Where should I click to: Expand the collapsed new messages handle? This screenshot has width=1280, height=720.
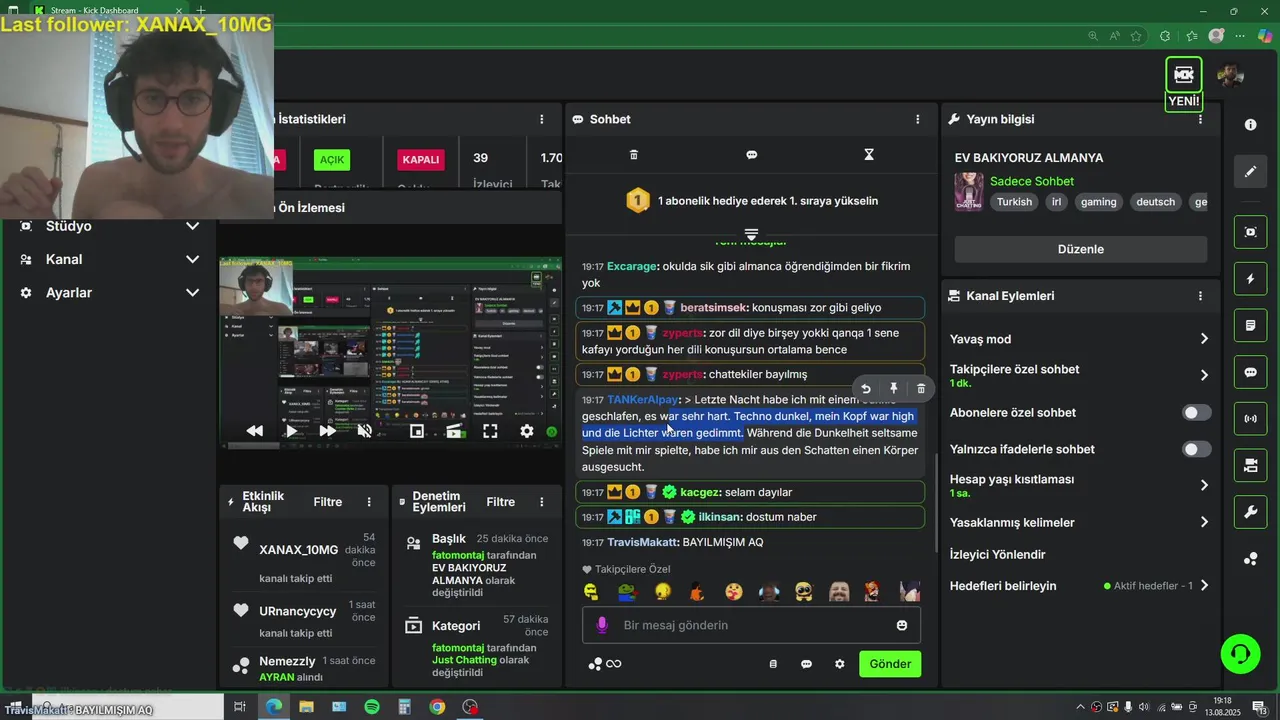pyautogui.click(x=751, y=234)
